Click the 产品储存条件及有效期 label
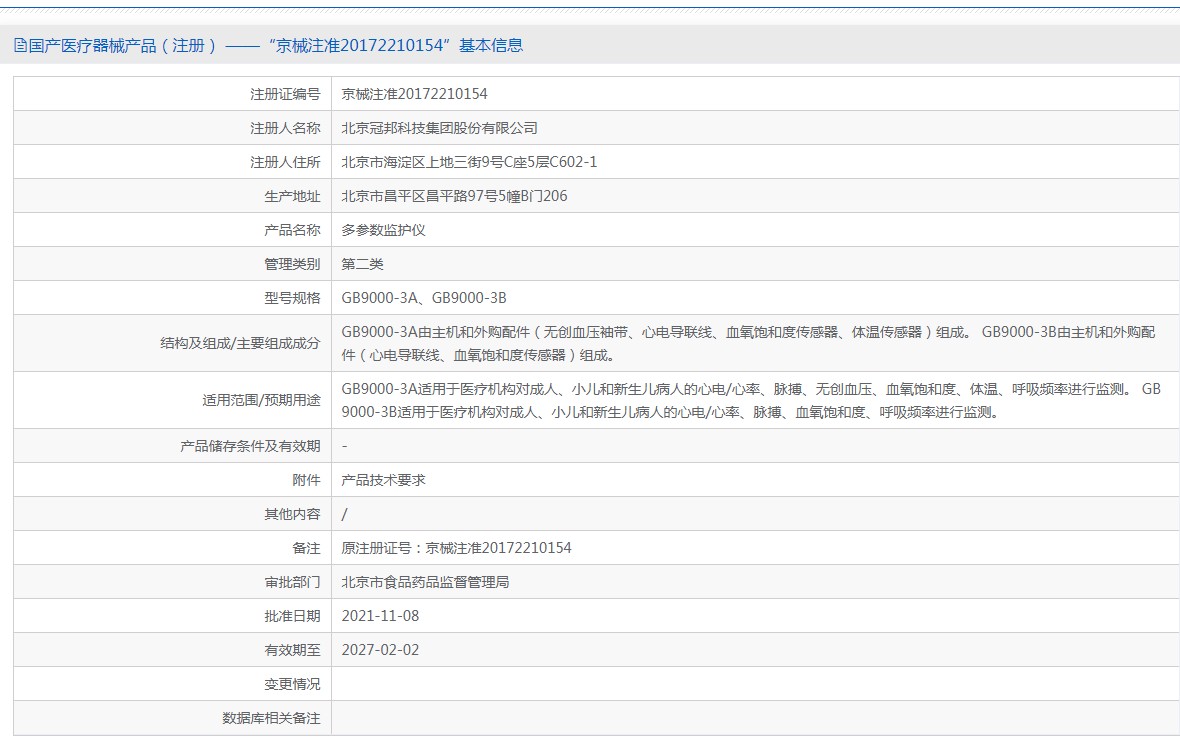This screenshot has width=1180, height=739. pos(250,446)
